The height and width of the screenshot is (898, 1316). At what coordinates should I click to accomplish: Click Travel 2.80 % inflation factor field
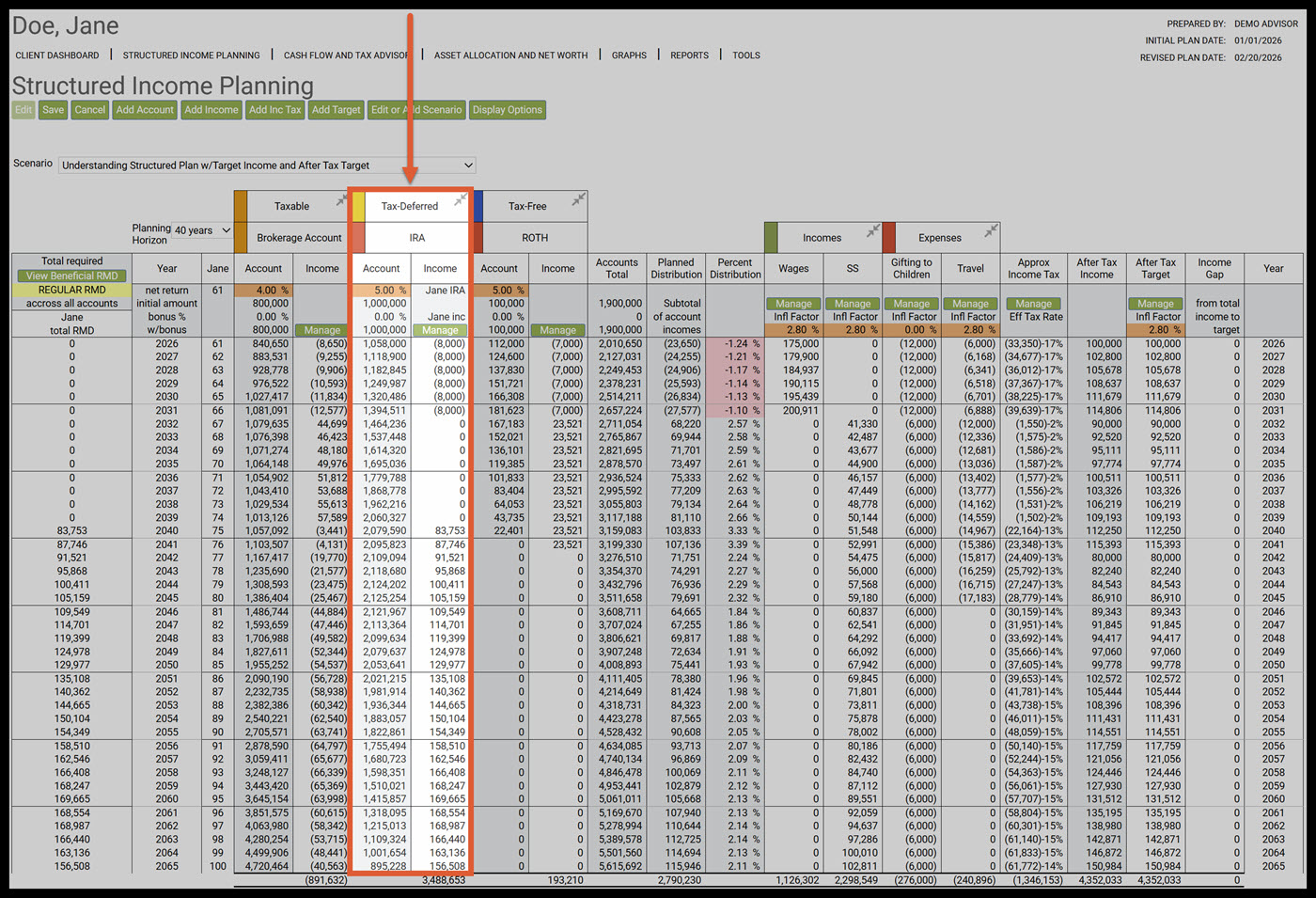(x=971, y=330)
